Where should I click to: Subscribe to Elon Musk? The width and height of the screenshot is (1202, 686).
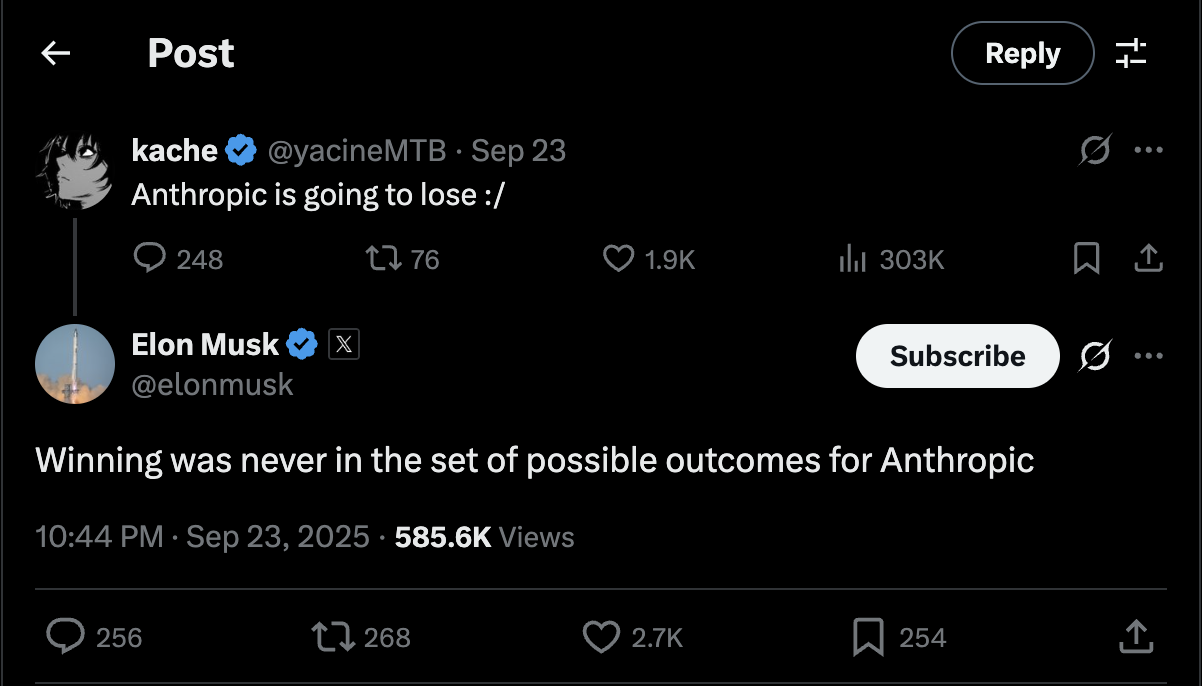click(x=957, y=355)
